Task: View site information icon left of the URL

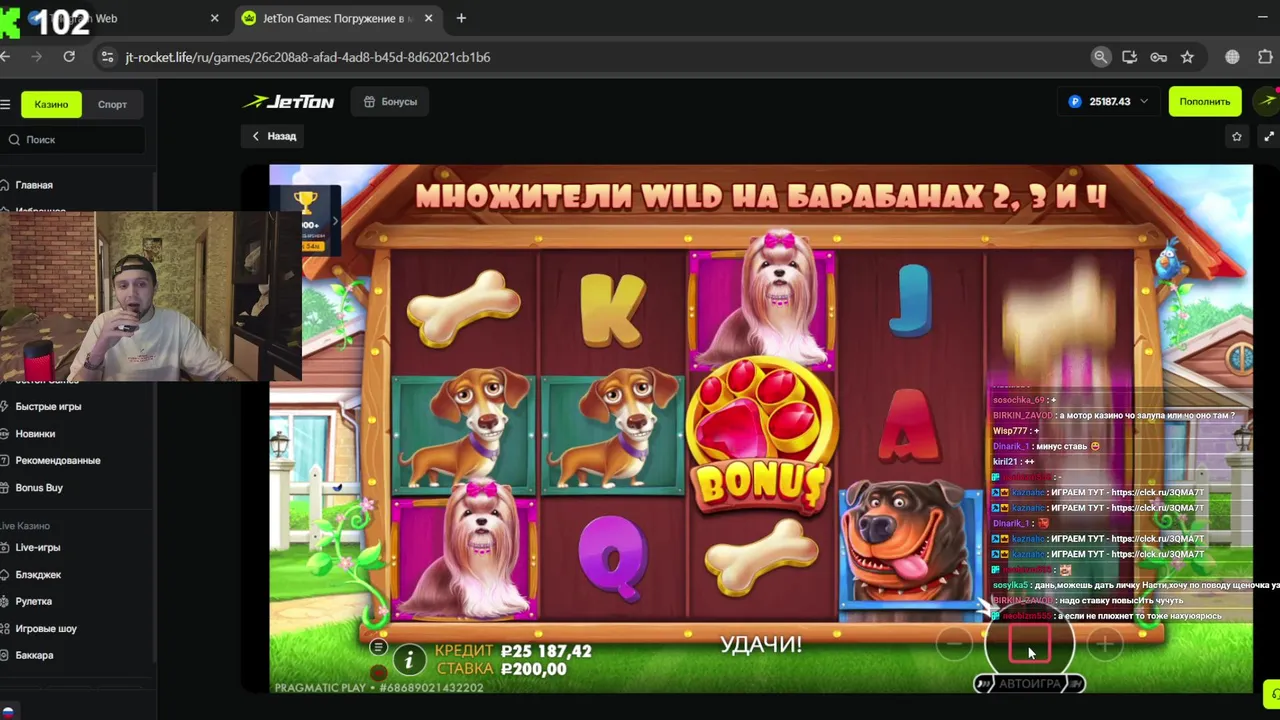Action: (107, 57)
